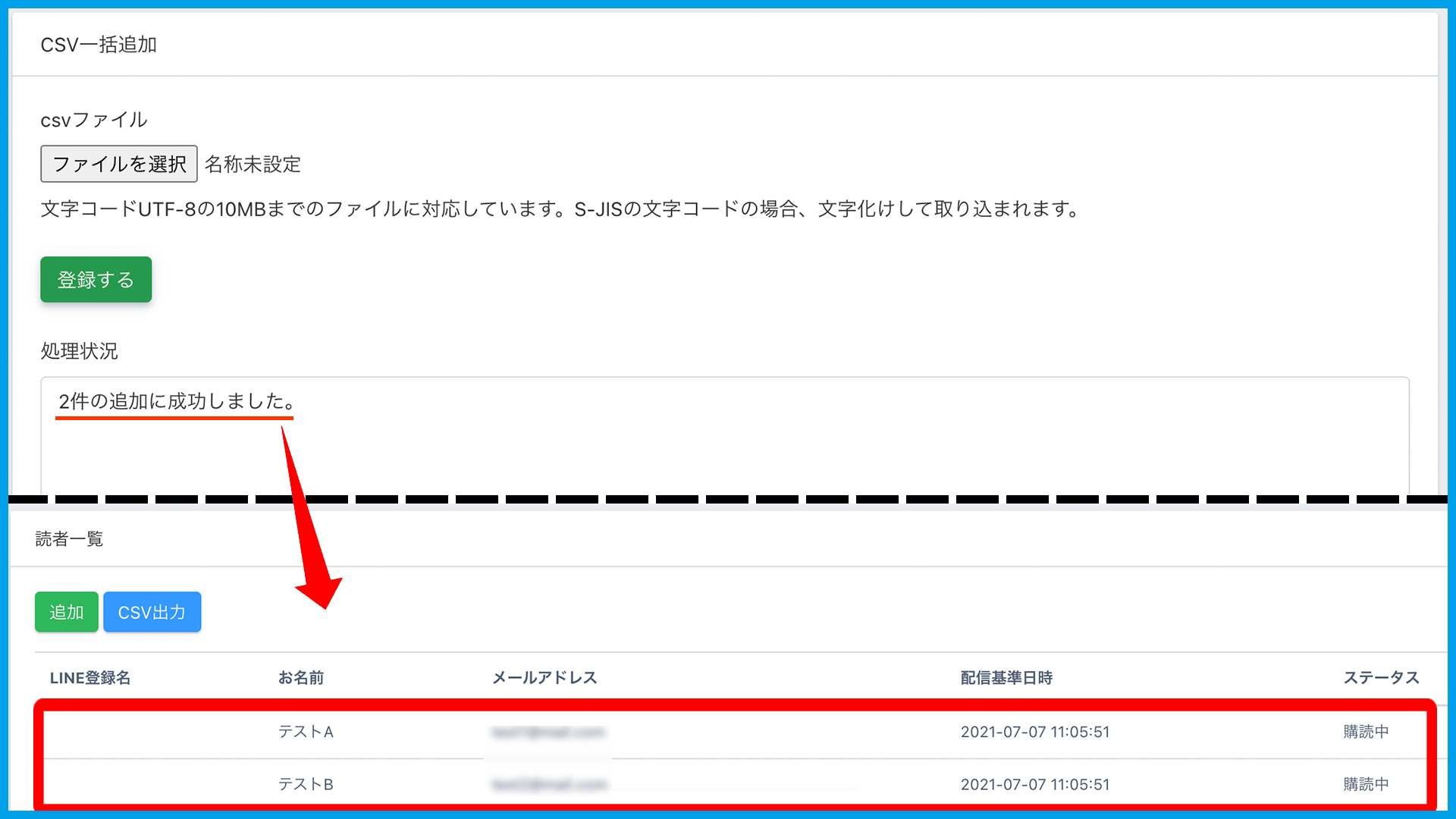
Task: Click the 2件の追加に成功しました message text
Action: pyautogui.click(x=176, y=401)
